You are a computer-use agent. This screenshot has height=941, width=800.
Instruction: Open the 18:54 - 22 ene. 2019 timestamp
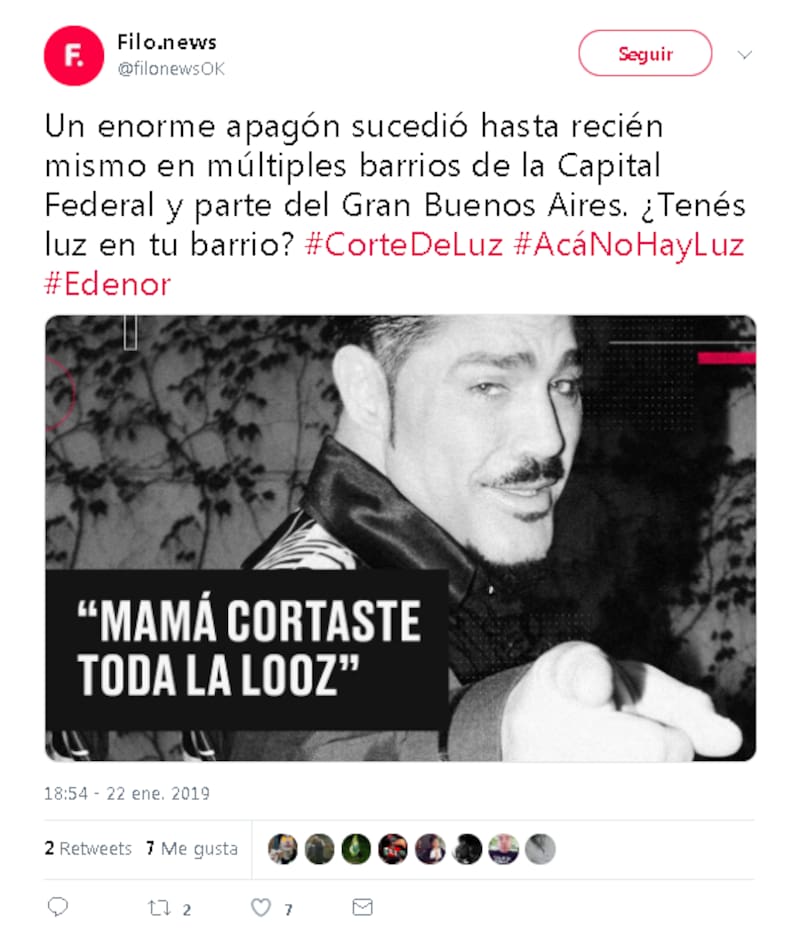[127, 793]
